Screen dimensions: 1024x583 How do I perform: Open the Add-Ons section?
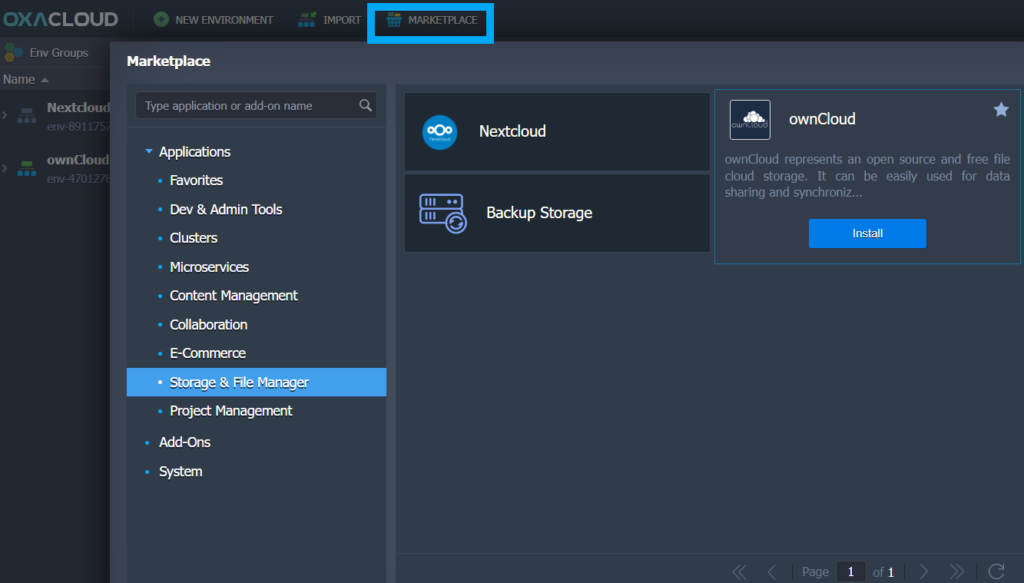[185, 442]
